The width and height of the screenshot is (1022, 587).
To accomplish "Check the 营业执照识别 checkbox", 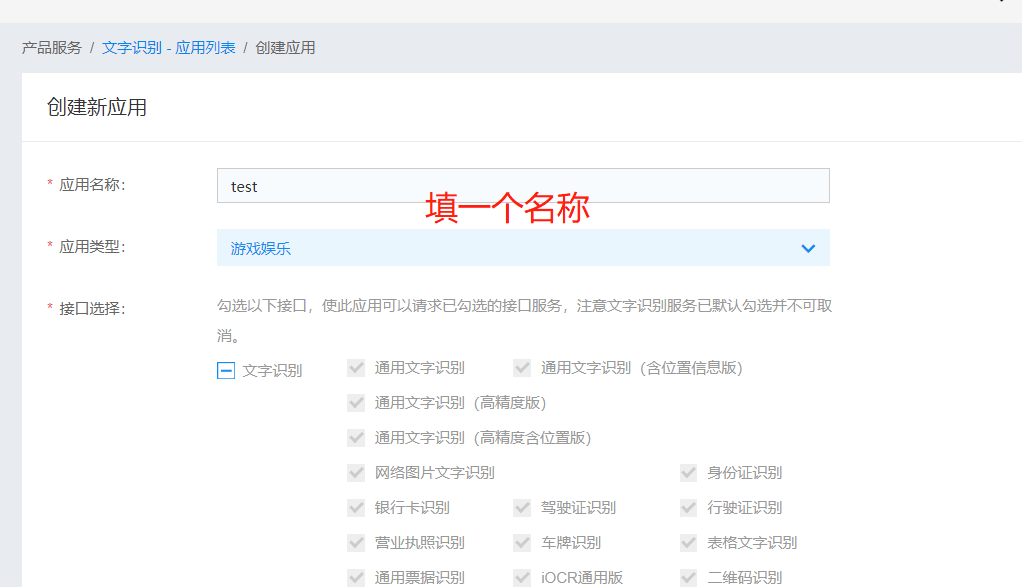I will 355,542.
